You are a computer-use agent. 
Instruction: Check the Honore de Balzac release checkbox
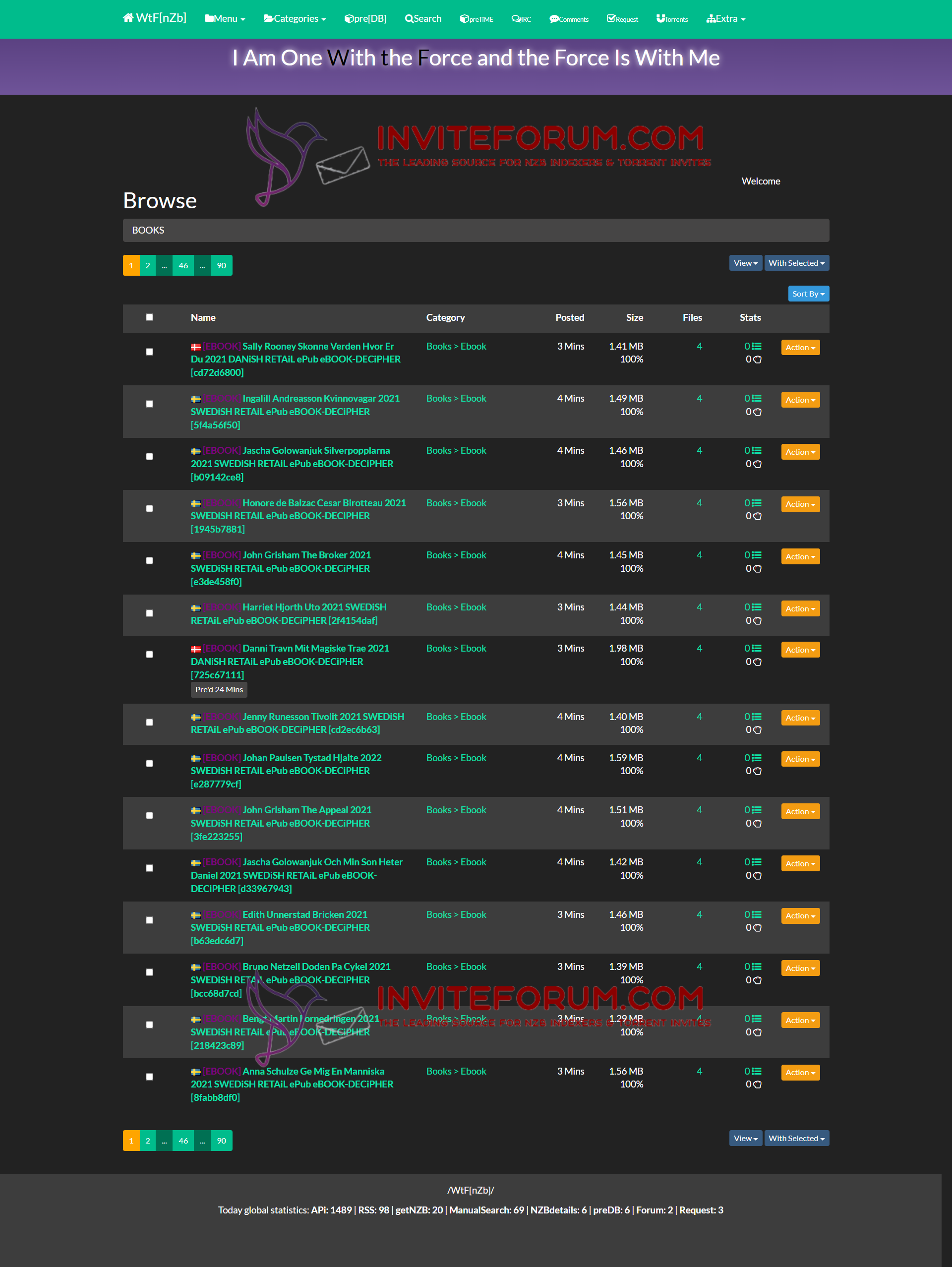150,509
